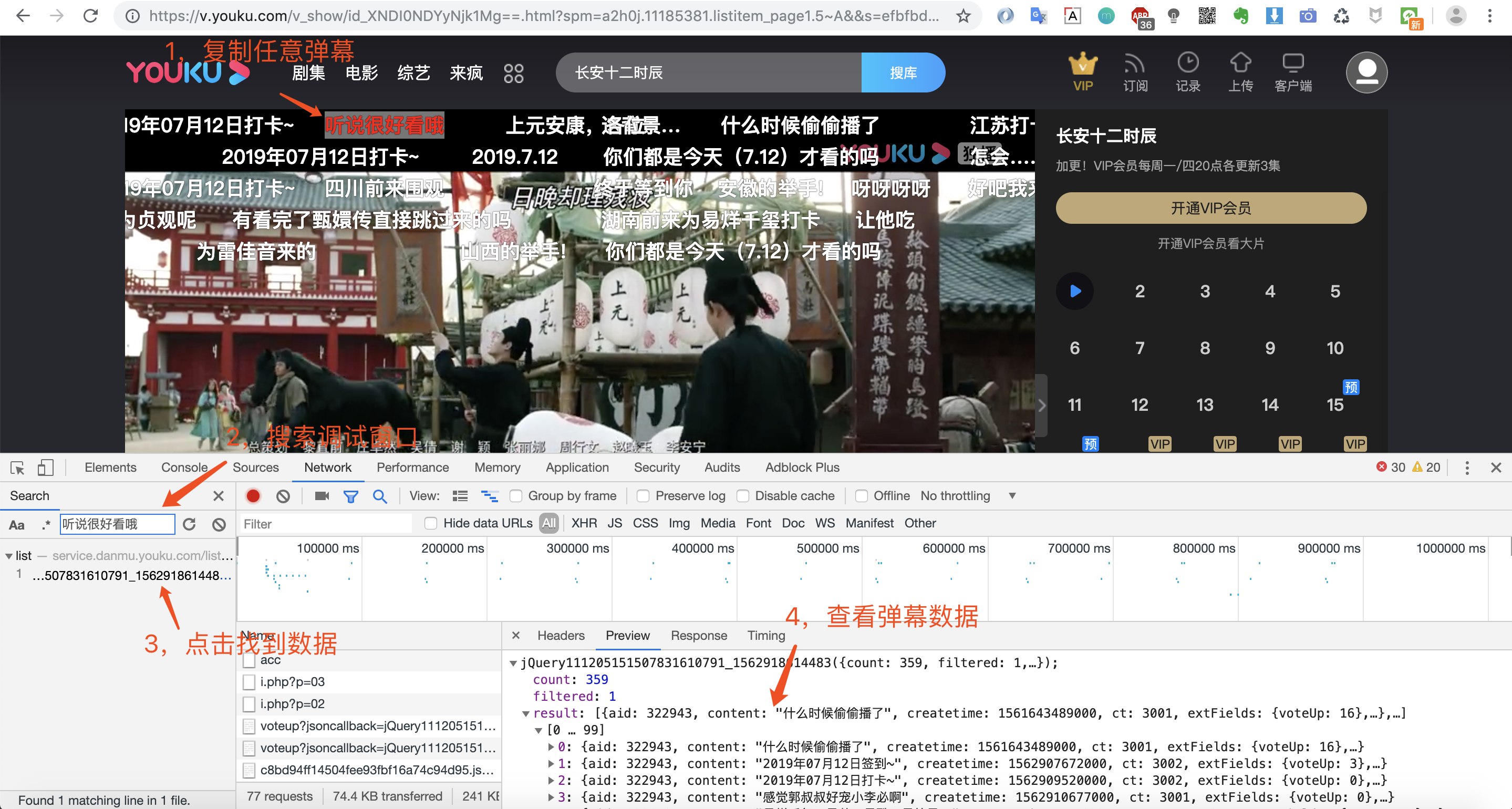
Task: Collapse the list search result group
Action: (9, 555)
